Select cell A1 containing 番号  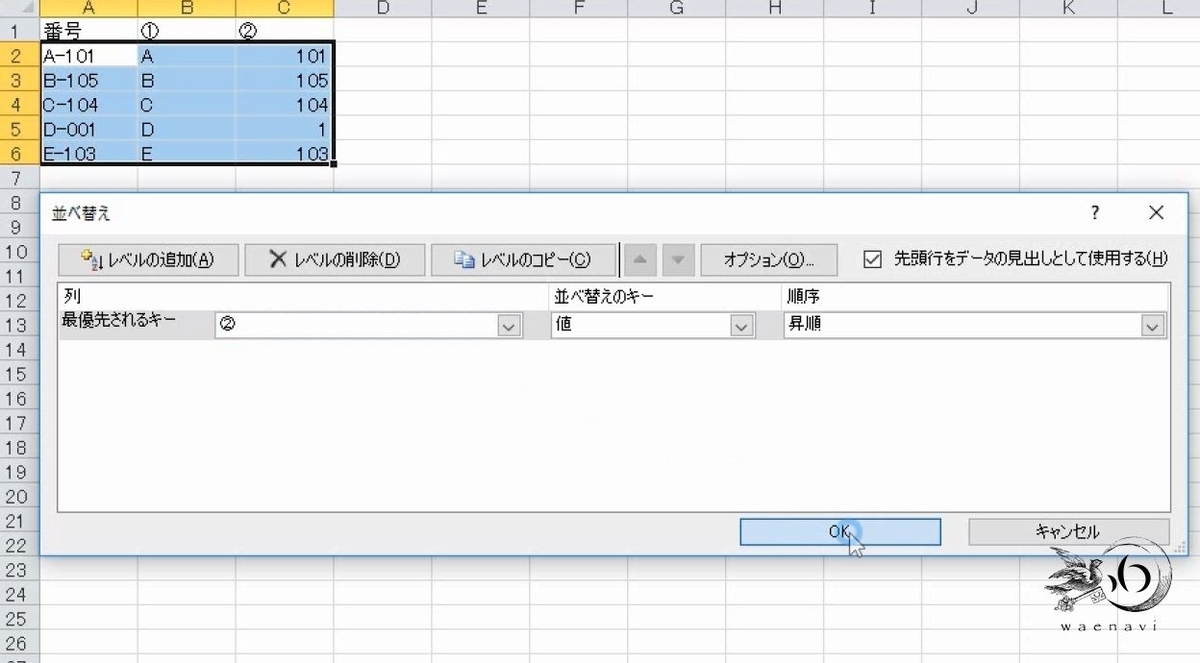88,31
